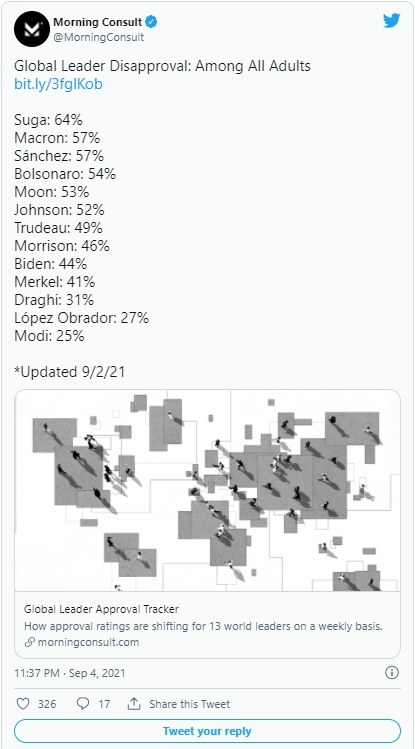Open the morningconsult.com domain link
415x749 pixels.
[x=88, y=642]
